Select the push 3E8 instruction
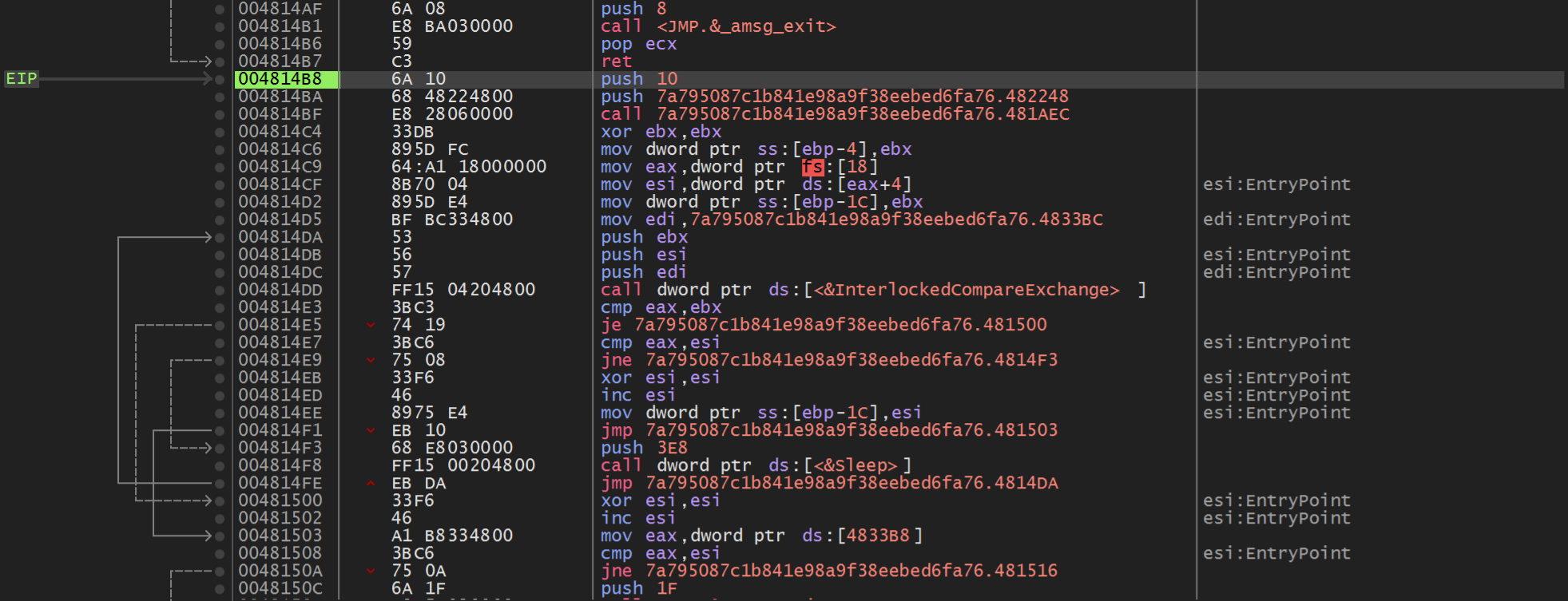Image resolution: width=1568 pixels, height=601 pixels. (643, 448)
